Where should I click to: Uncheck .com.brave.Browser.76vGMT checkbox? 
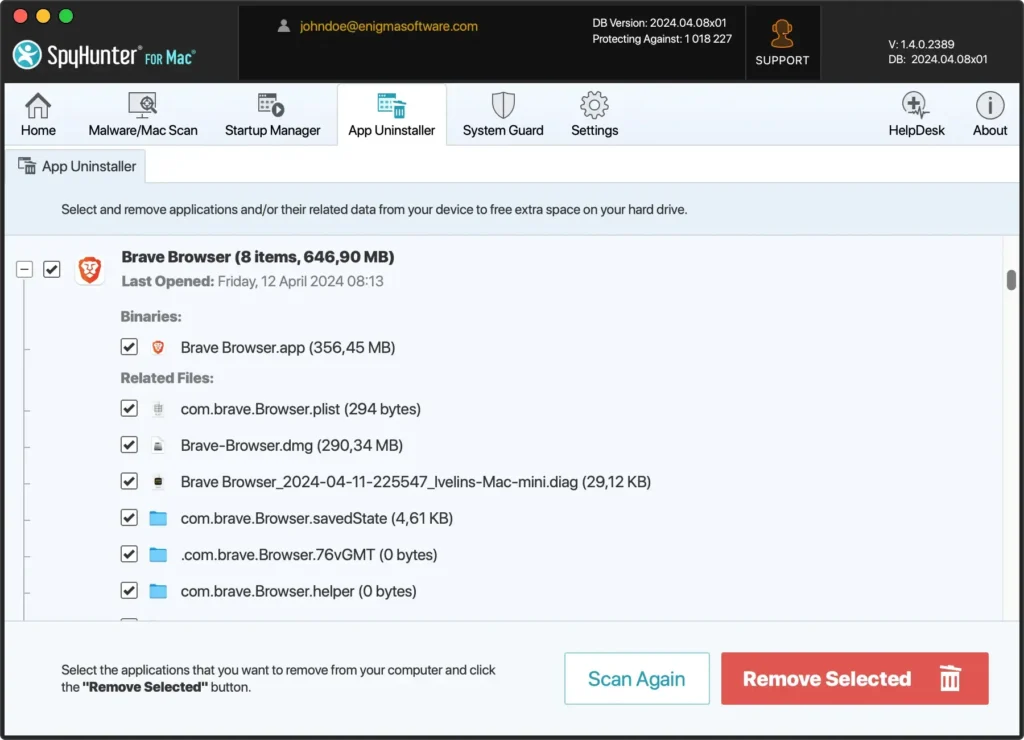[129, 555]
